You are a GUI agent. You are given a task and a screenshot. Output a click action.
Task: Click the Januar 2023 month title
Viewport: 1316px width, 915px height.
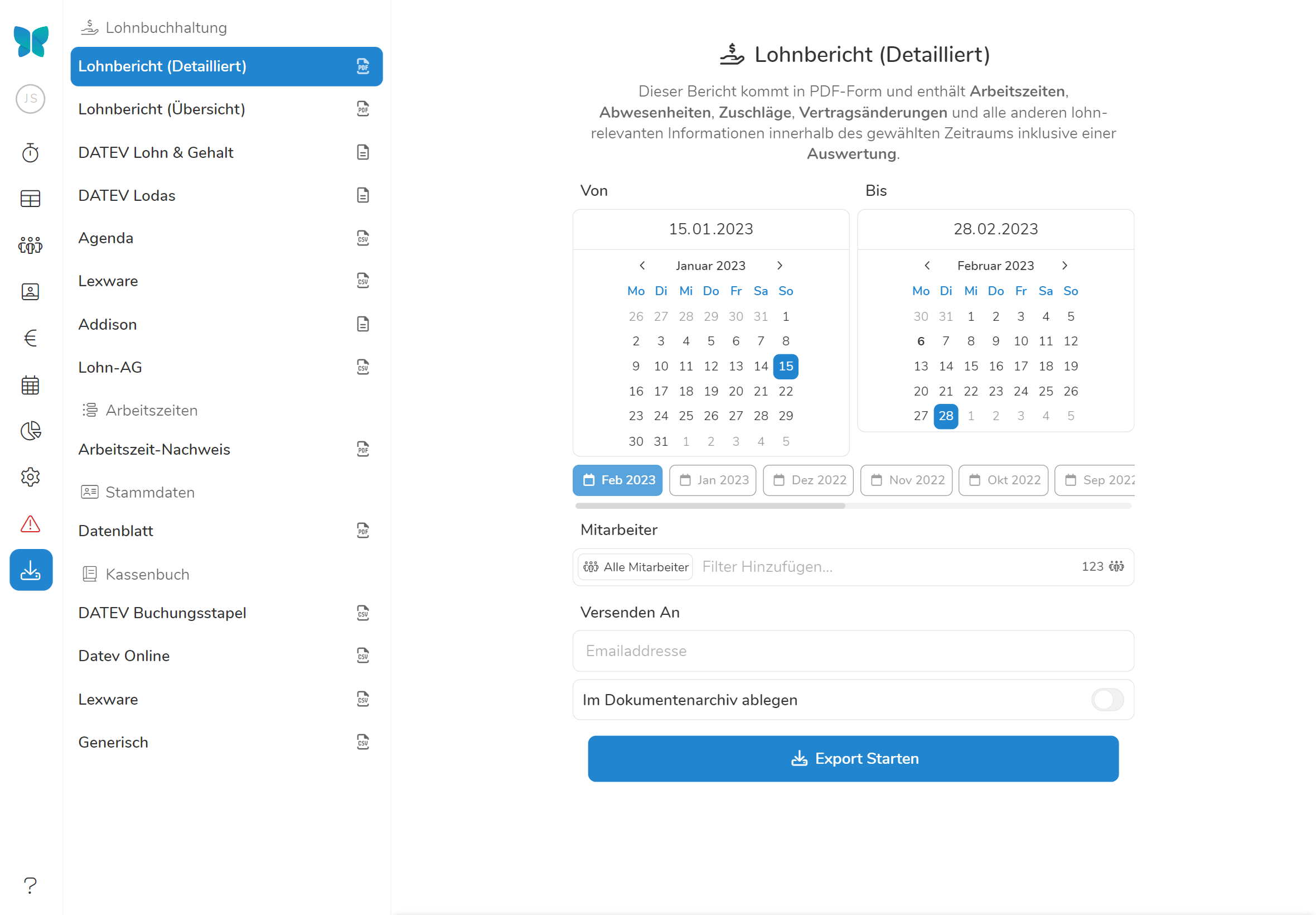pyautogui.click(x=710, y=266)
